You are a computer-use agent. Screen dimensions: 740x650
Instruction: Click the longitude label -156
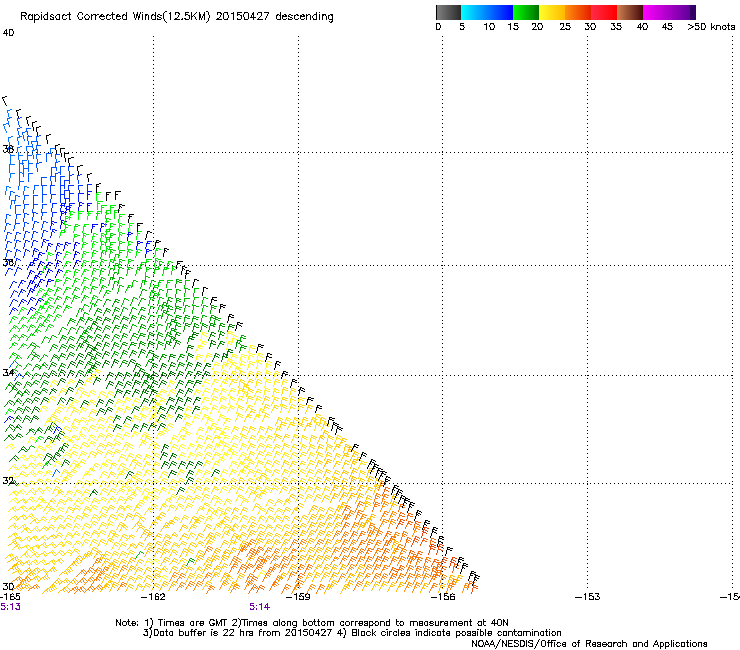tap(443, 597)
